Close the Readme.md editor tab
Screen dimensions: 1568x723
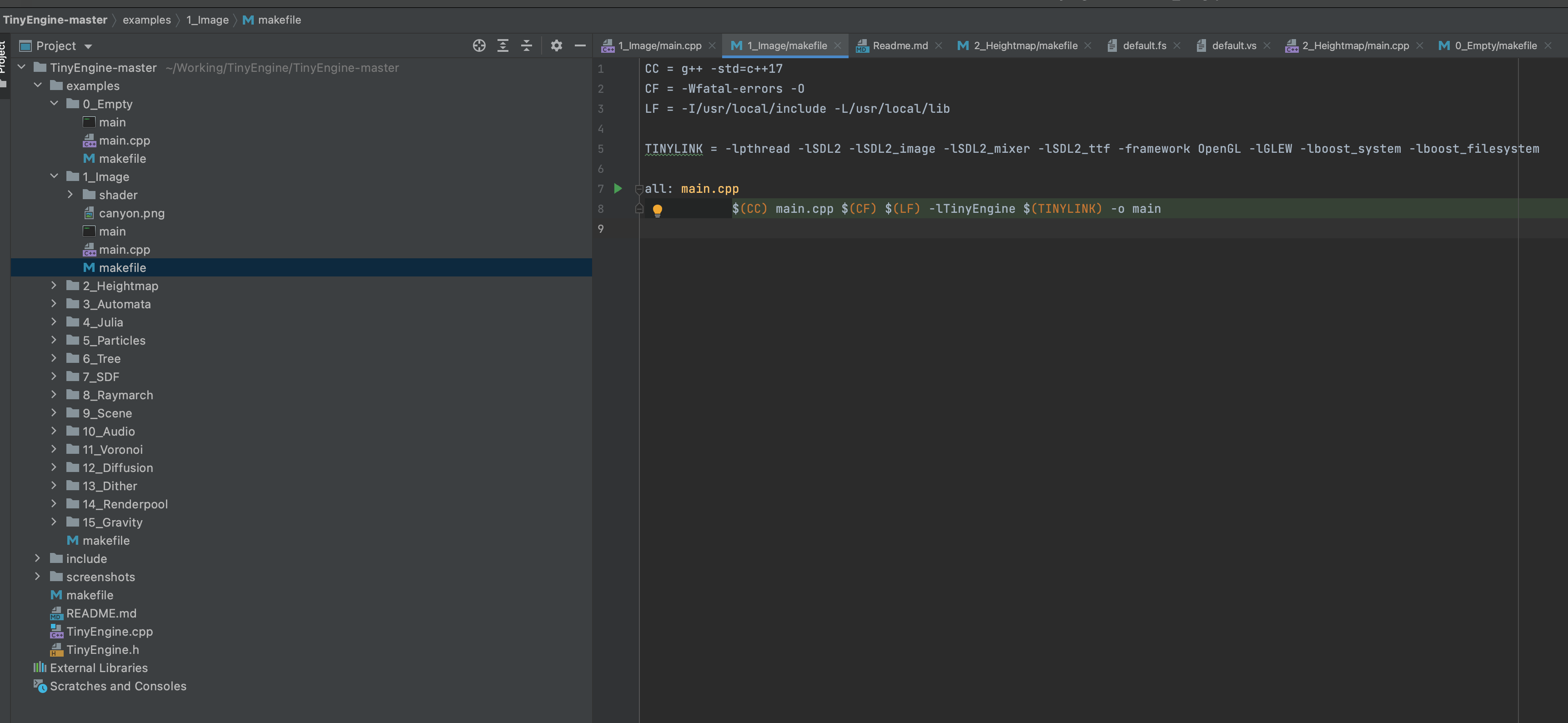[x=939, y=45]
